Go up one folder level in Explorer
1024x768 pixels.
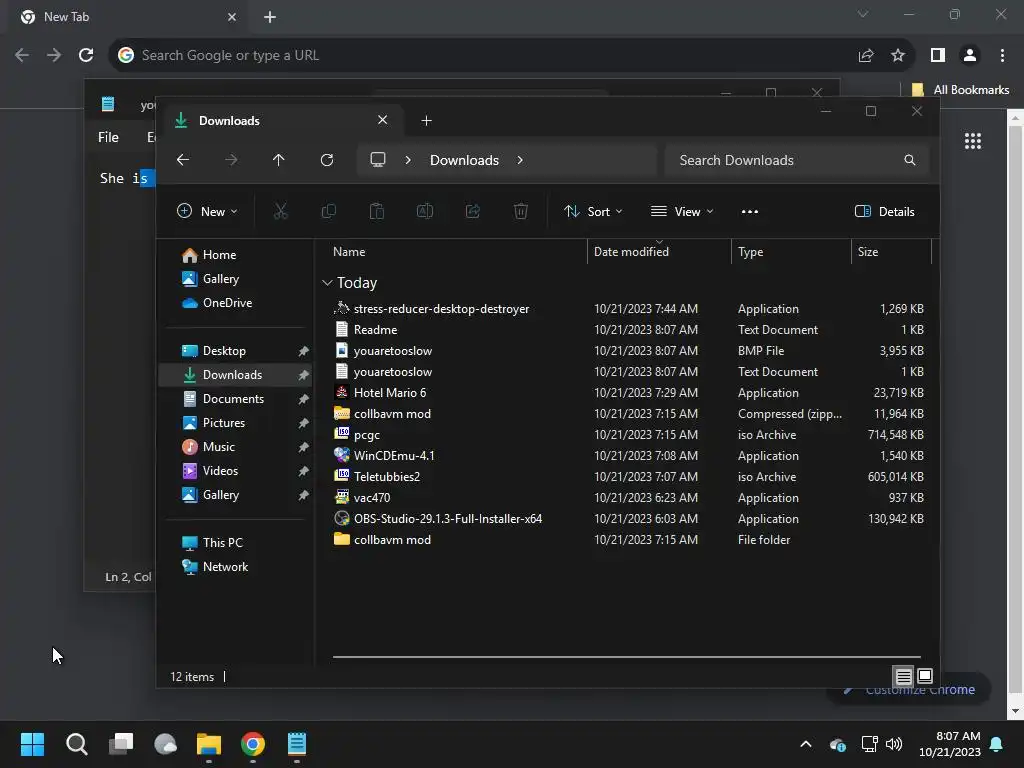pyautogui.click(x=279, y=160)
